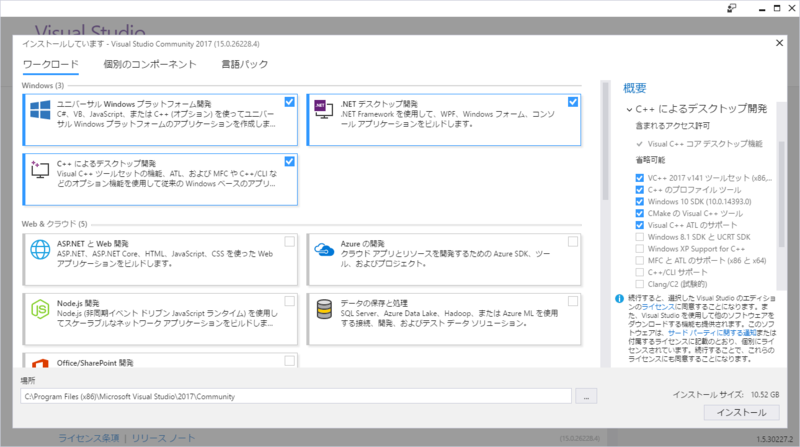Viewport: 800px width, 447px height.
Task: Check MFC と ATL のサポート option
Action: point(639,260)
